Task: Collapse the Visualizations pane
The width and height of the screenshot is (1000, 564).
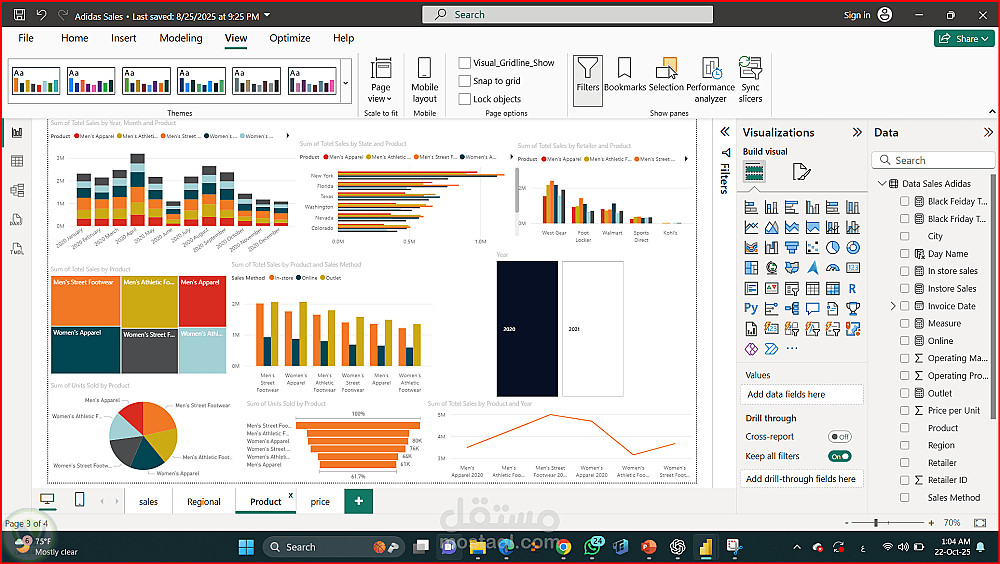Action: click(857, 132)
